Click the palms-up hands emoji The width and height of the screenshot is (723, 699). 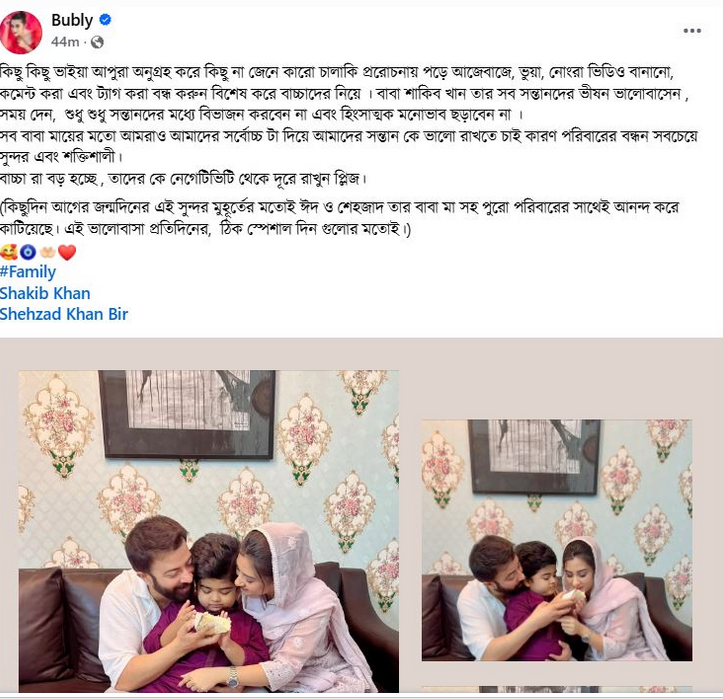tap(47, 252)
